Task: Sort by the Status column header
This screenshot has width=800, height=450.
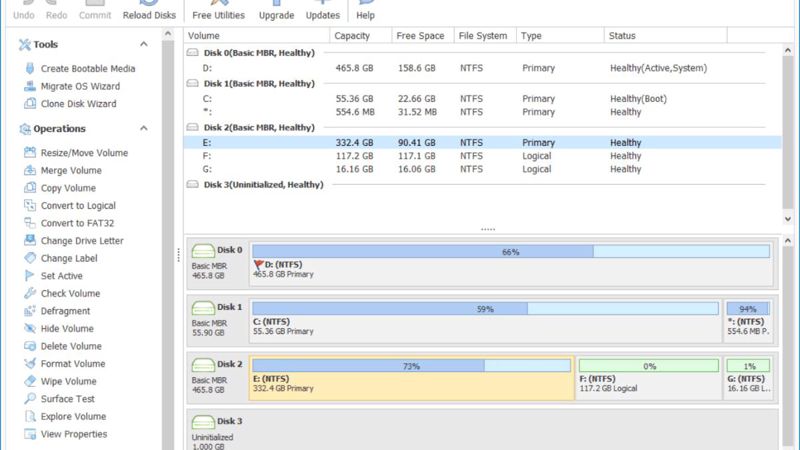Action: [666, 36]
